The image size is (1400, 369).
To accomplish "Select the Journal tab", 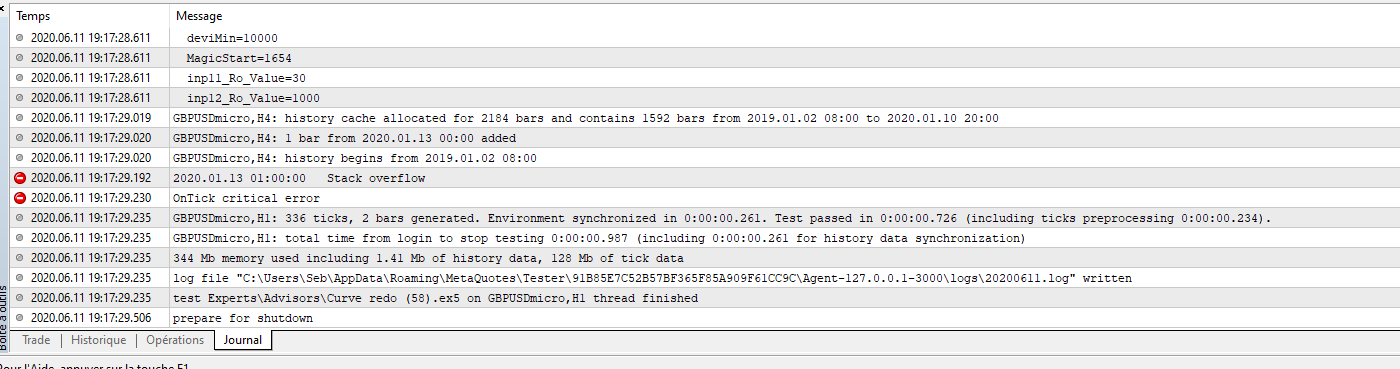I will click(243, 340).
